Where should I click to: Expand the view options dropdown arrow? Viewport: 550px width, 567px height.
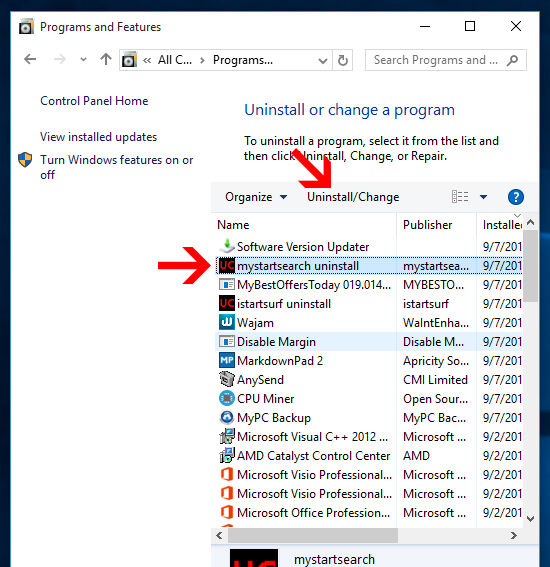tap(483, 197)
